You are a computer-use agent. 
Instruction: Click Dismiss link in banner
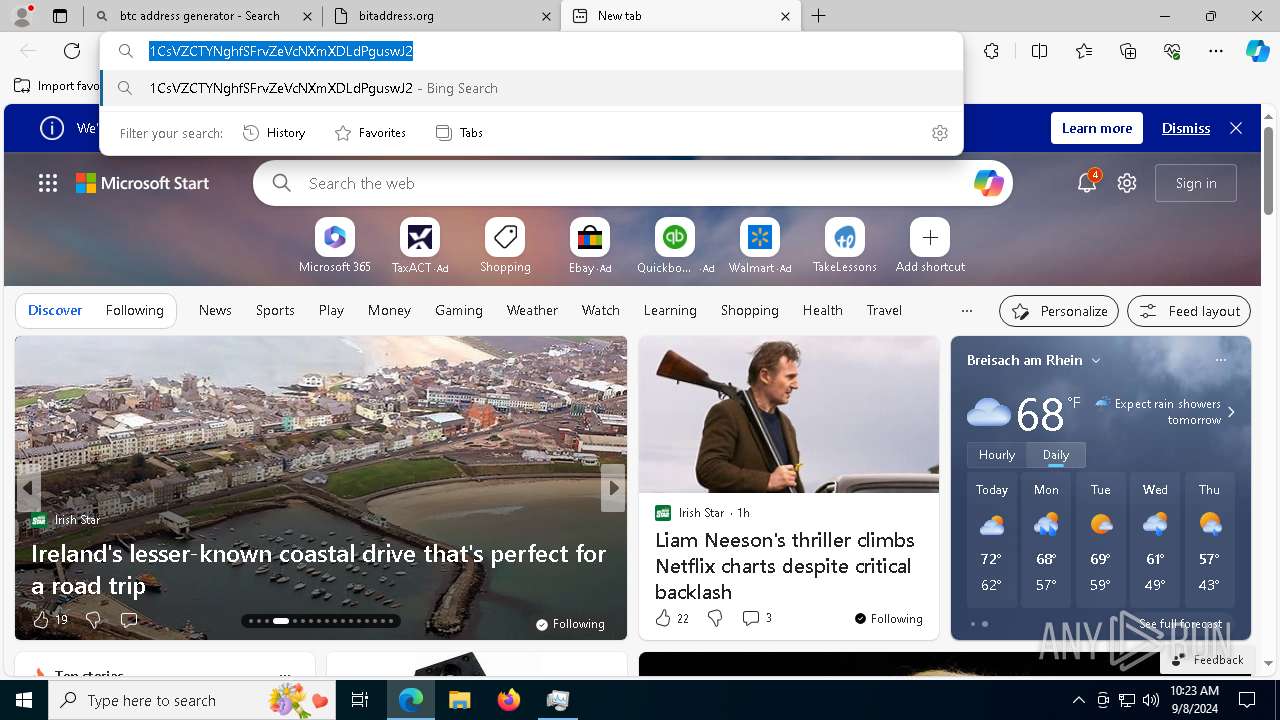click(x=1186, y=128)
